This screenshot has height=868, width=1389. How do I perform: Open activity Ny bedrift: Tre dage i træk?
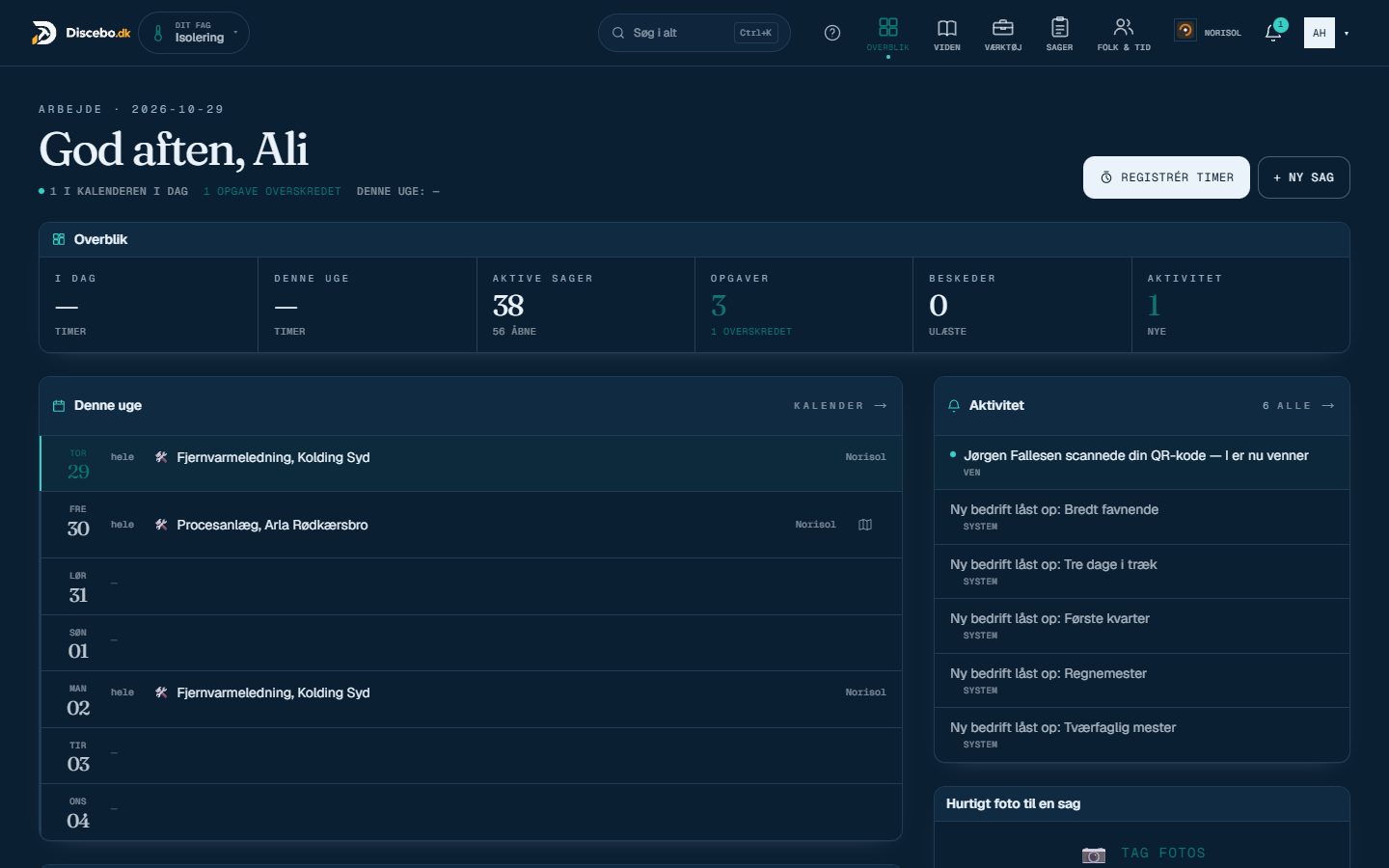pos(1142,572)
